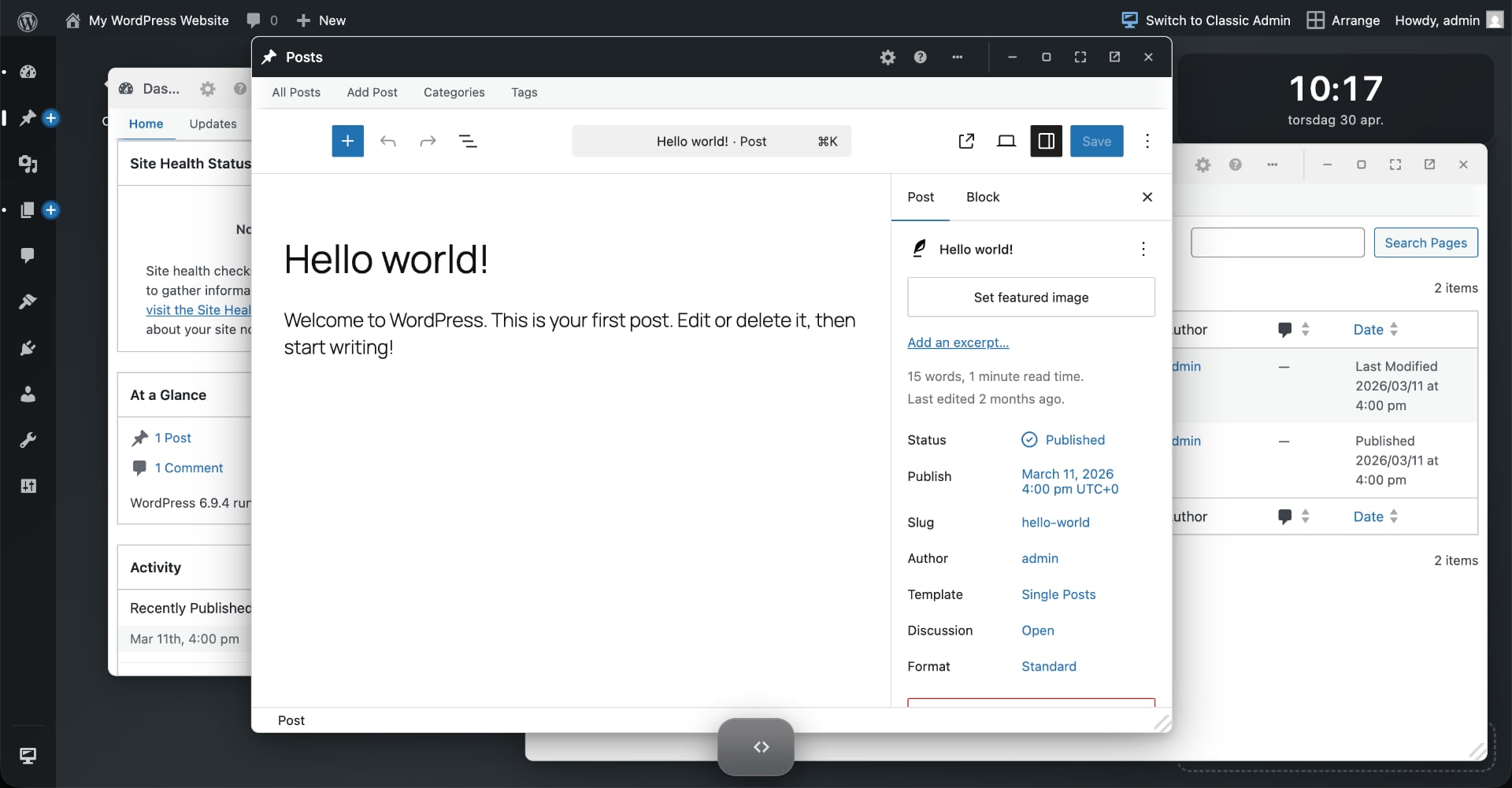Open Appearance brush icon in sidebar
Viewport: 1512px width, 788px height.
pos(28,302)
